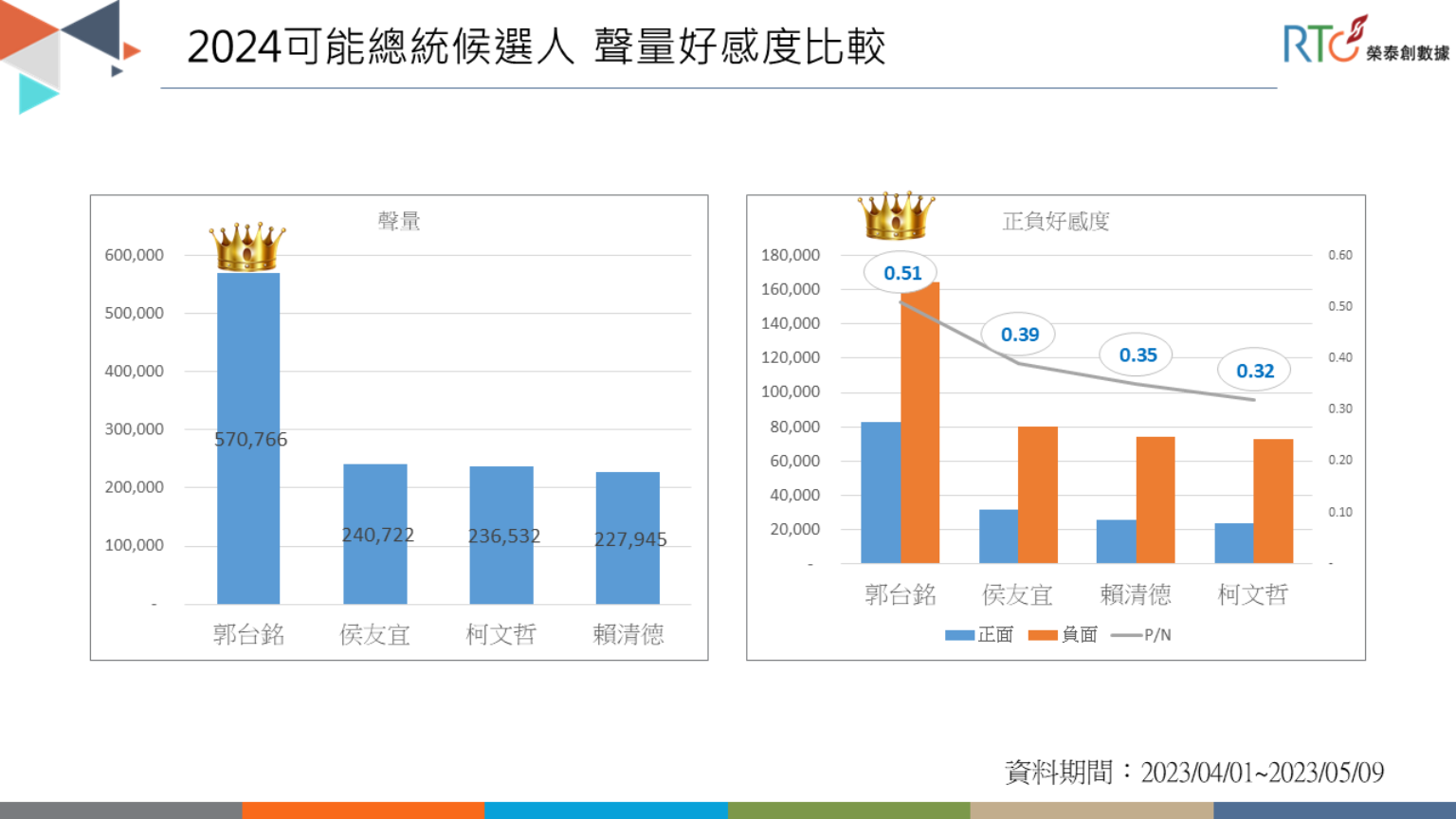Click the crown above the 570,766 bar

click(247, 247)
